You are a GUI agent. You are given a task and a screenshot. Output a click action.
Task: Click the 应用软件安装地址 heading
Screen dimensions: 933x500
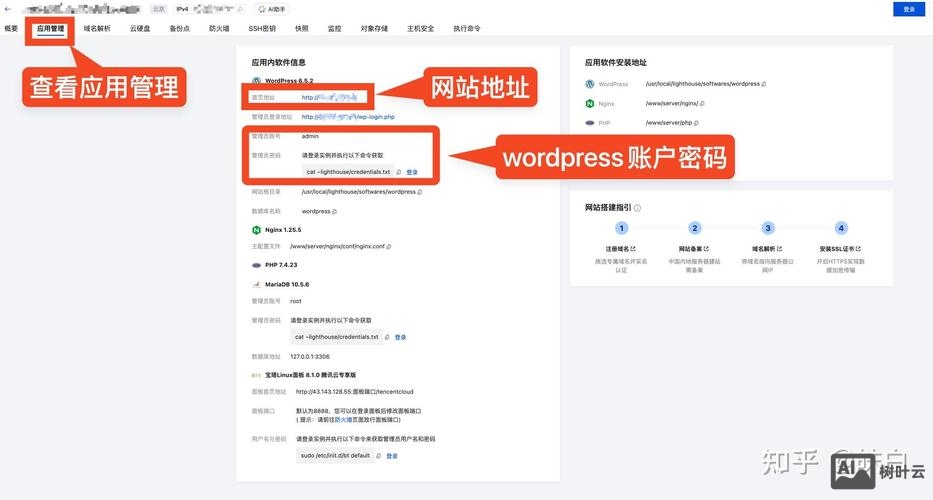(615, 62)
